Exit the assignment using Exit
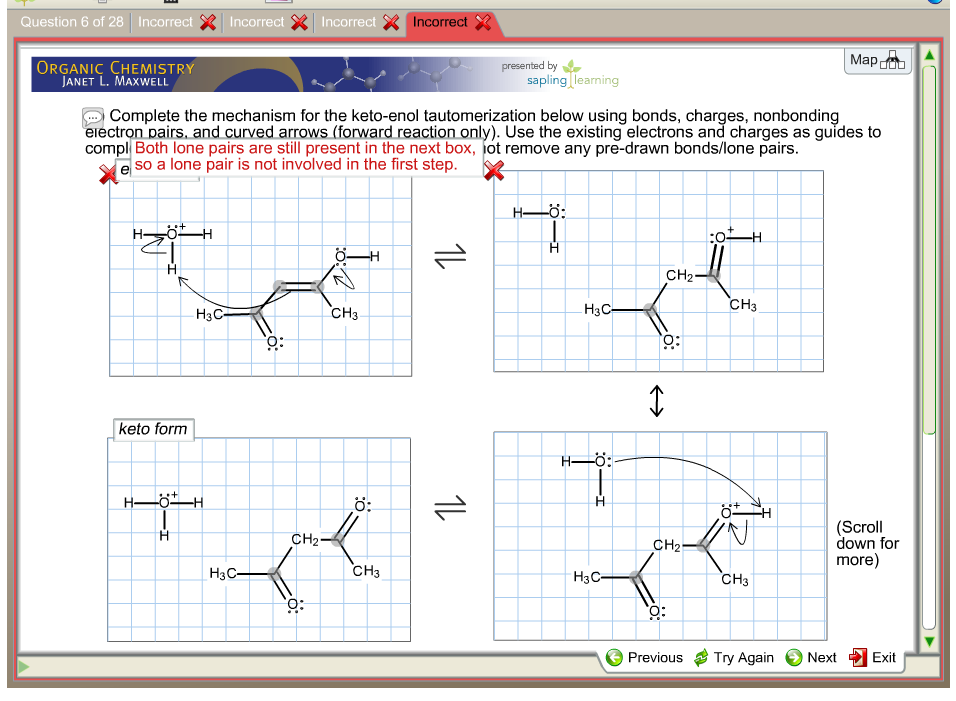This screenshot has height=701, width=956. pyautogui.click(x=873, y=657)
